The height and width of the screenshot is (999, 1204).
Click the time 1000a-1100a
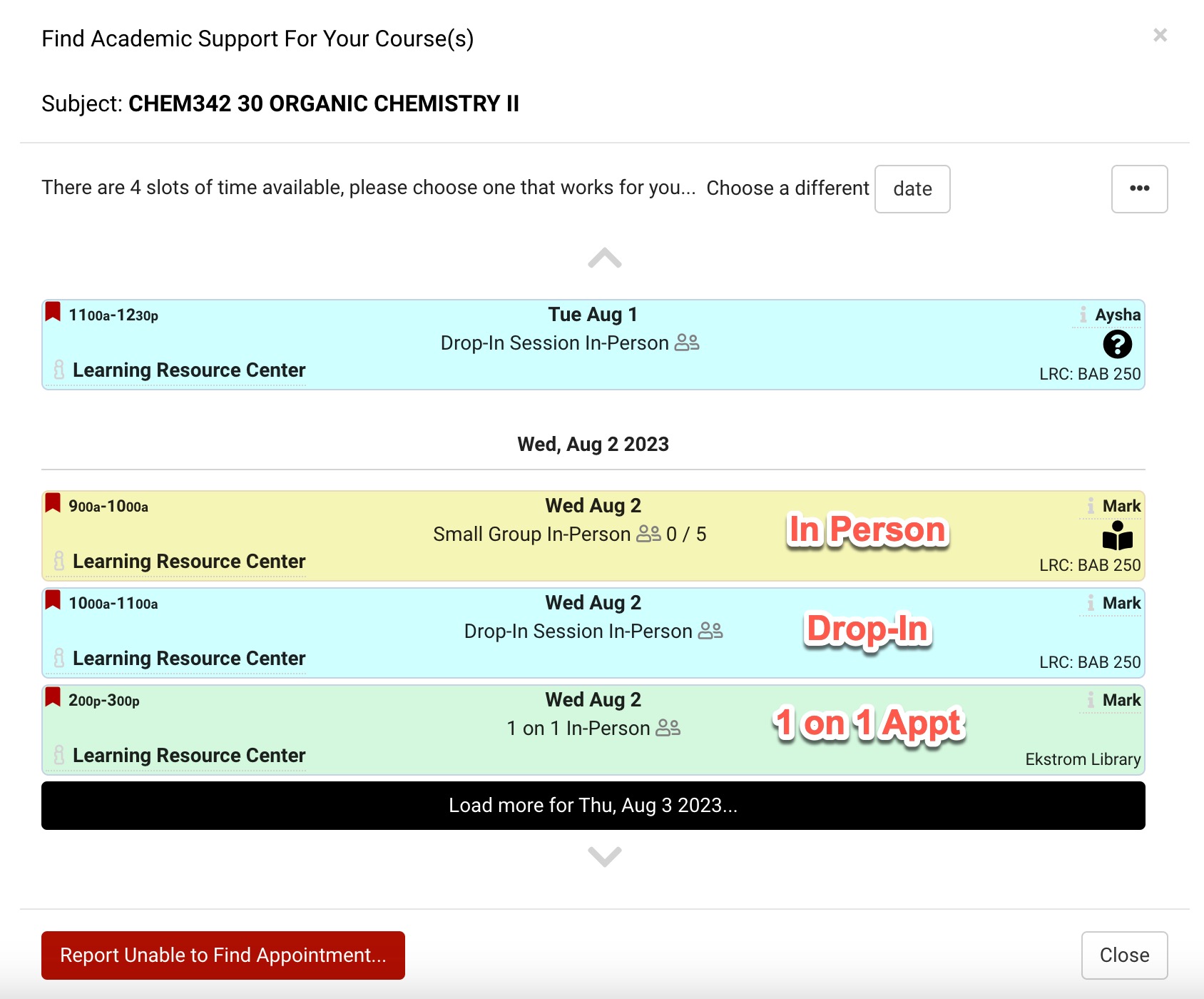(x=113, y=604)
